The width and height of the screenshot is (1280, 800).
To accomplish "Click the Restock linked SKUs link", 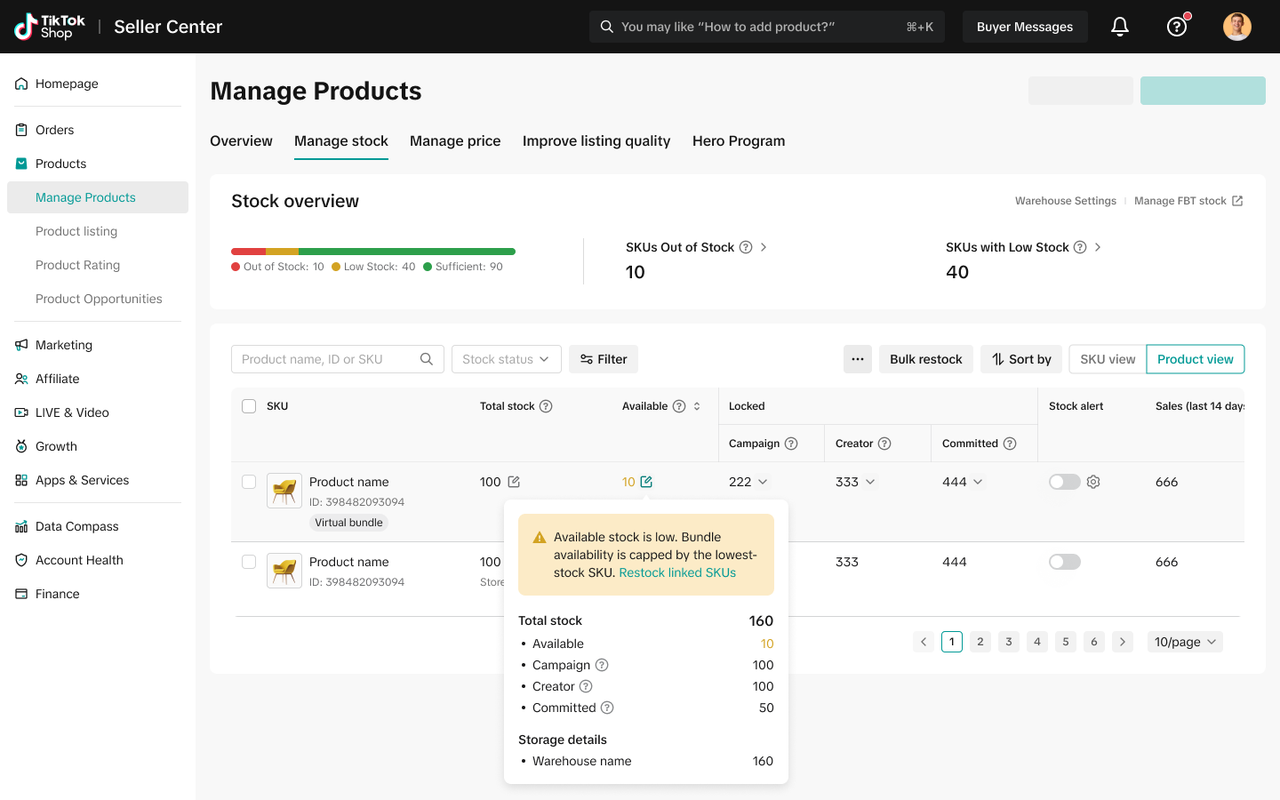I will click(677, 573).
